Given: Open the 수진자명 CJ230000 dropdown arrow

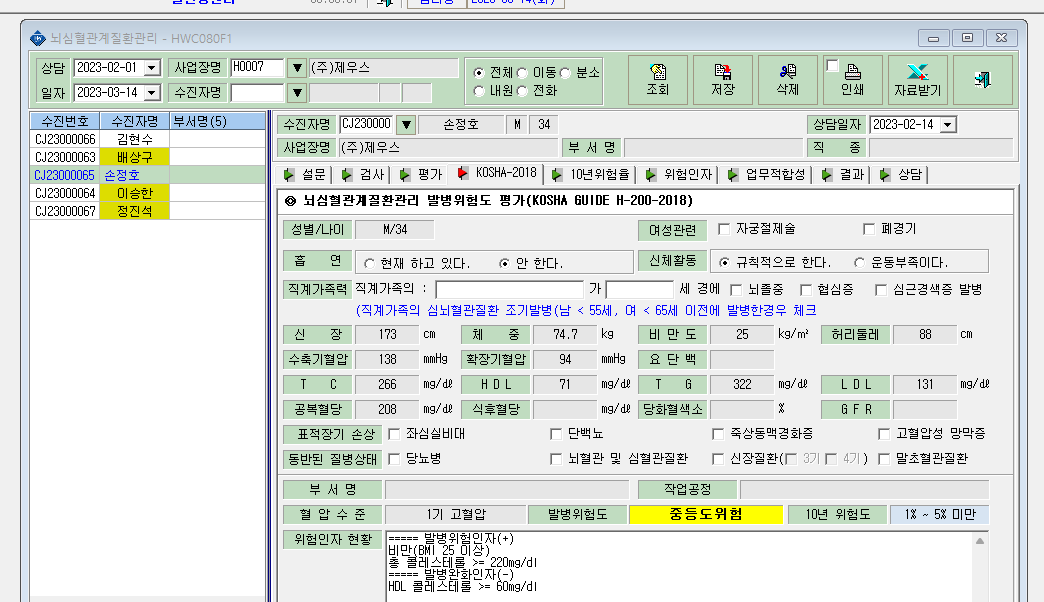Looking at the screenshot, I should click(x=406, y=125).
